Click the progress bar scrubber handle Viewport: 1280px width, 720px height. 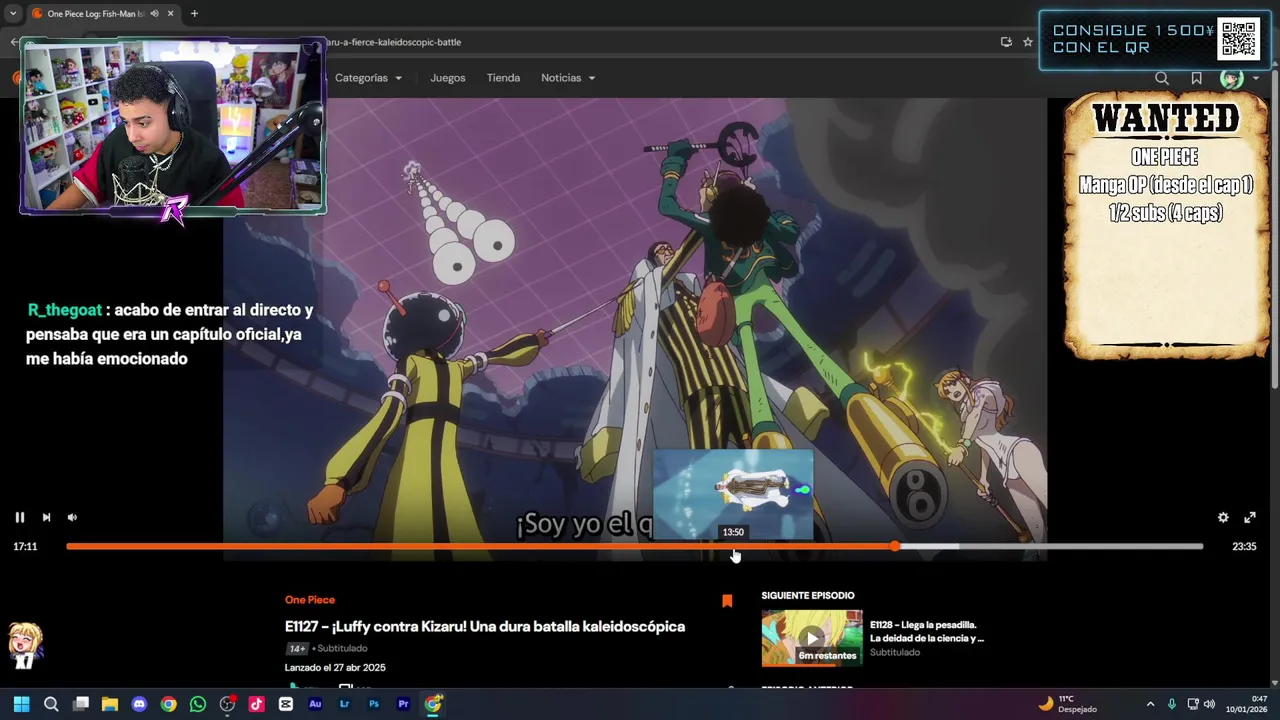(895, 546)
